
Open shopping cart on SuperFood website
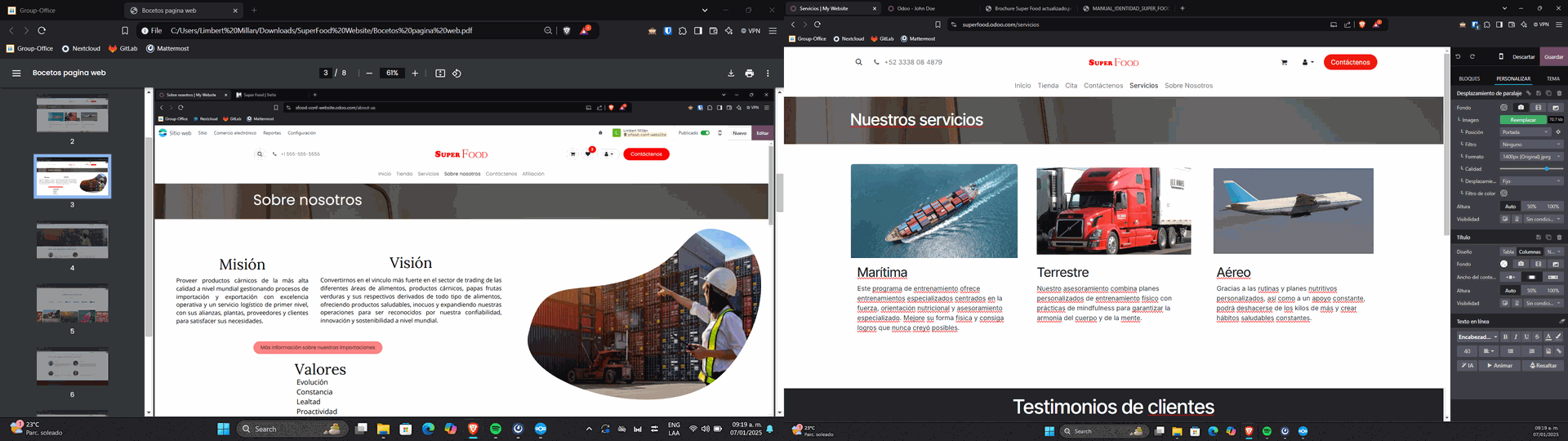click(1284, 62)
